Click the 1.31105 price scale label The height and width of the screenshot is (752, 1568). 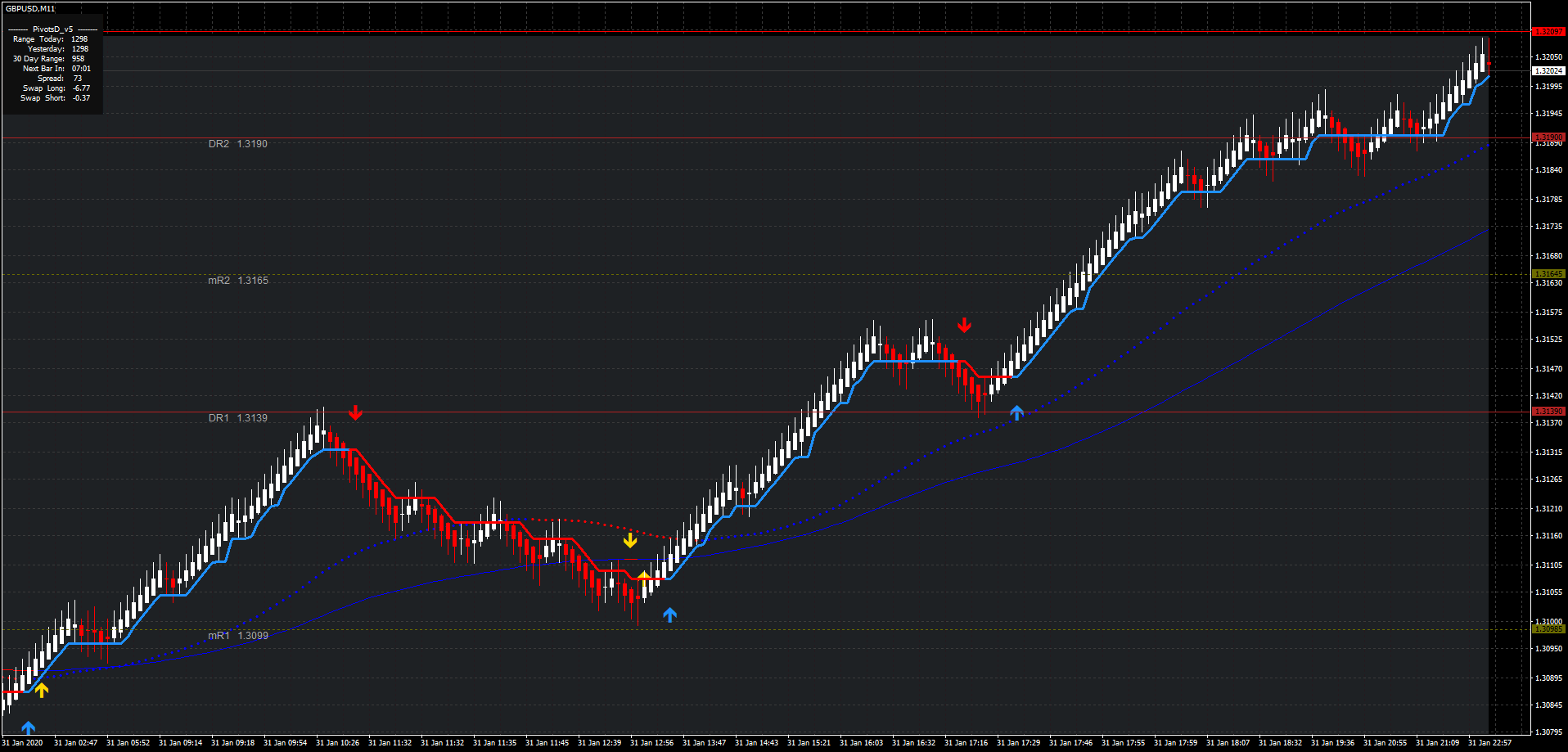[1548, 565]
